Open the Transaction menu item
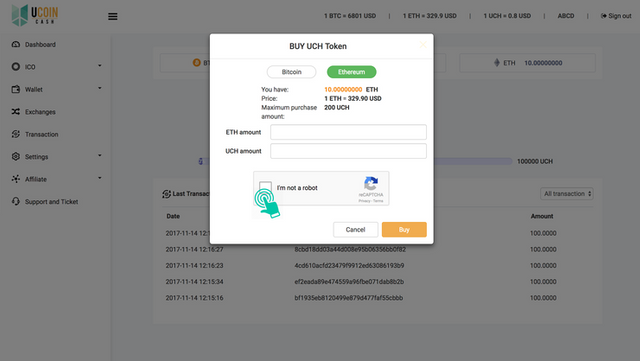The height and width of the screenshot is (361, 640). tap(42, 134)
